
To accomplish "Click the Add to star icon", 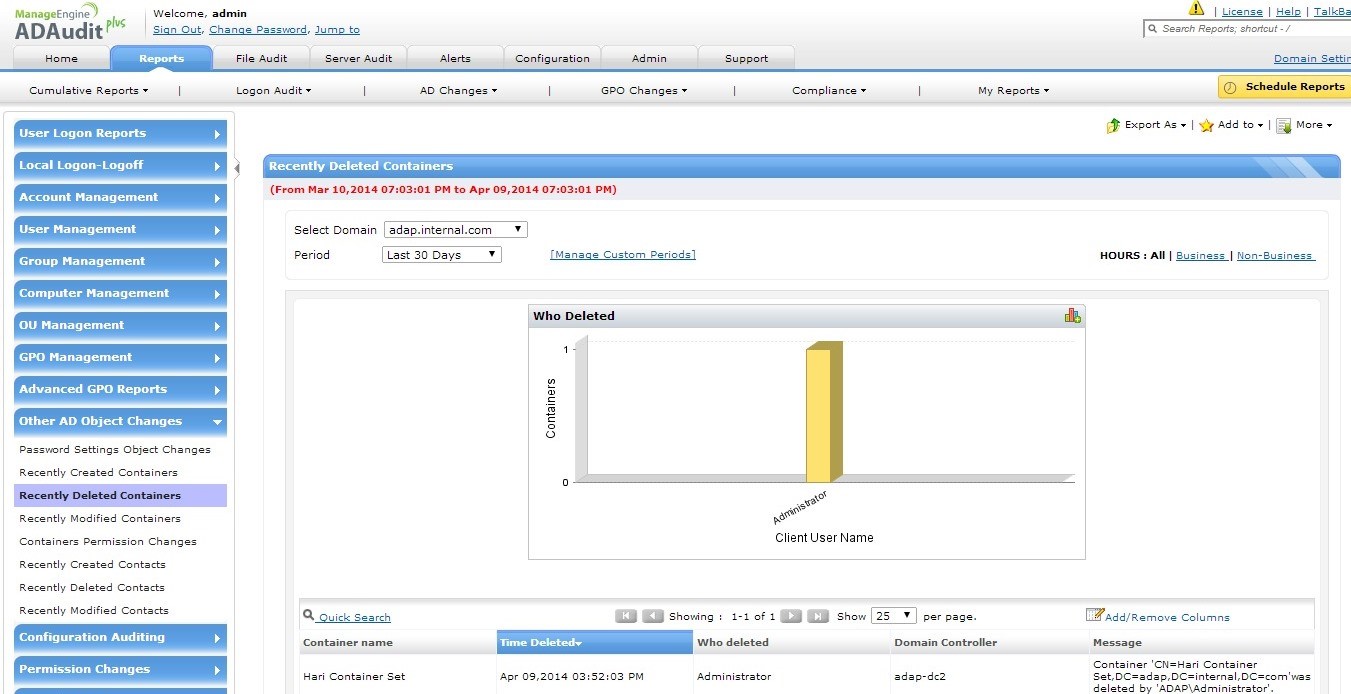I will 1206,125.
